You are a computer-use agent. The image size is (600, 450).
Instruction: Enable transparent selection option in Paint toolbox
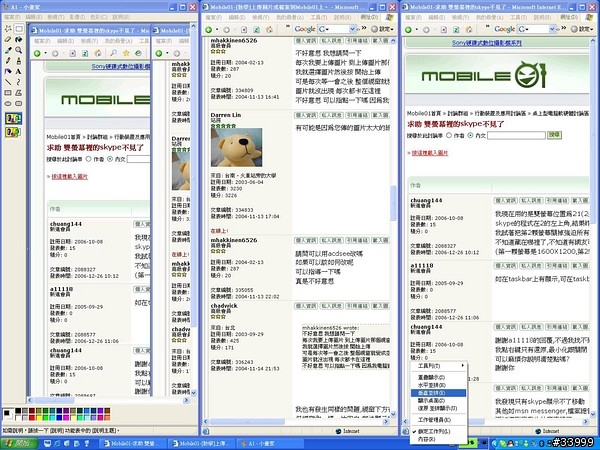coord(13,132)
